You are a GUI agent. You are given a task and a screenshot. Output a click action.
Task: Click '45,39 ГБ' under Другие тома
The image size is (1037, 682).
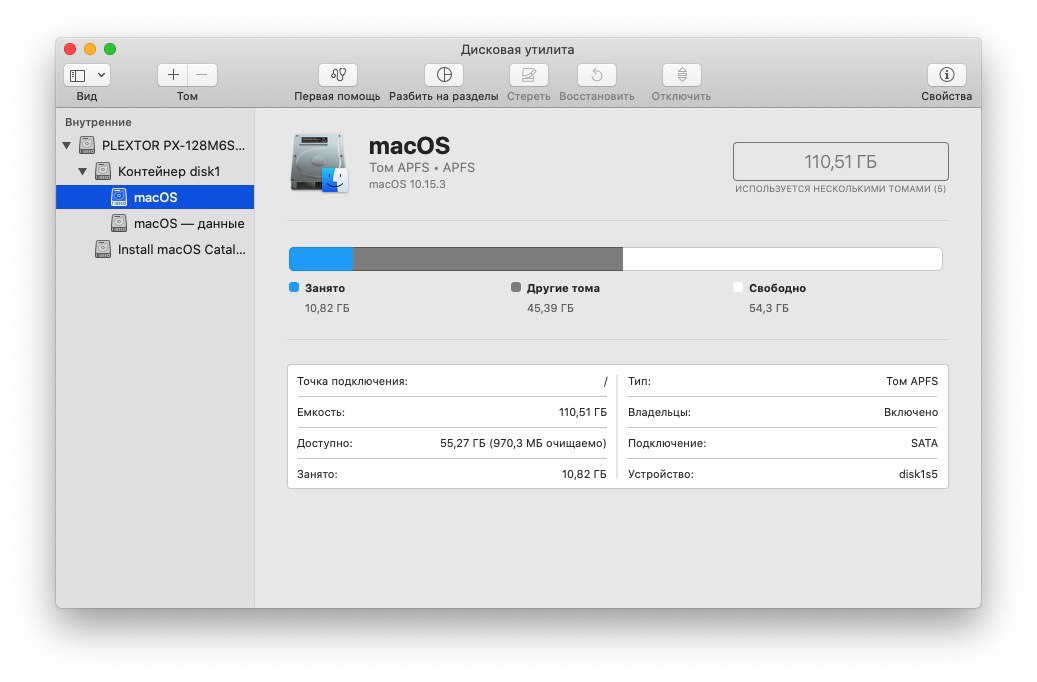click(x=550, y=308)
